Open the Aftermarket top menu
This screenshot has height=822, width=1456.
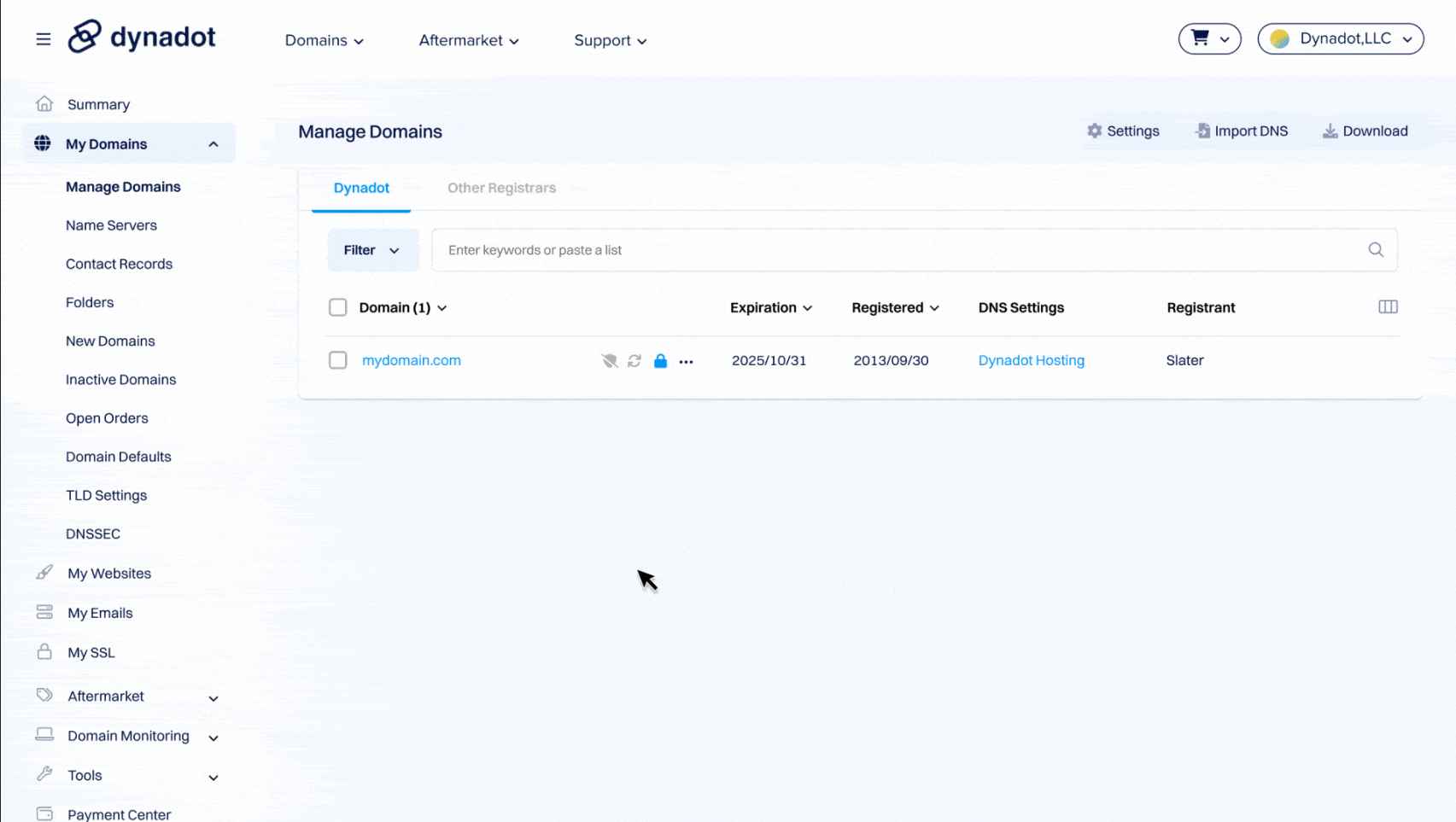[x=468, y=41]
